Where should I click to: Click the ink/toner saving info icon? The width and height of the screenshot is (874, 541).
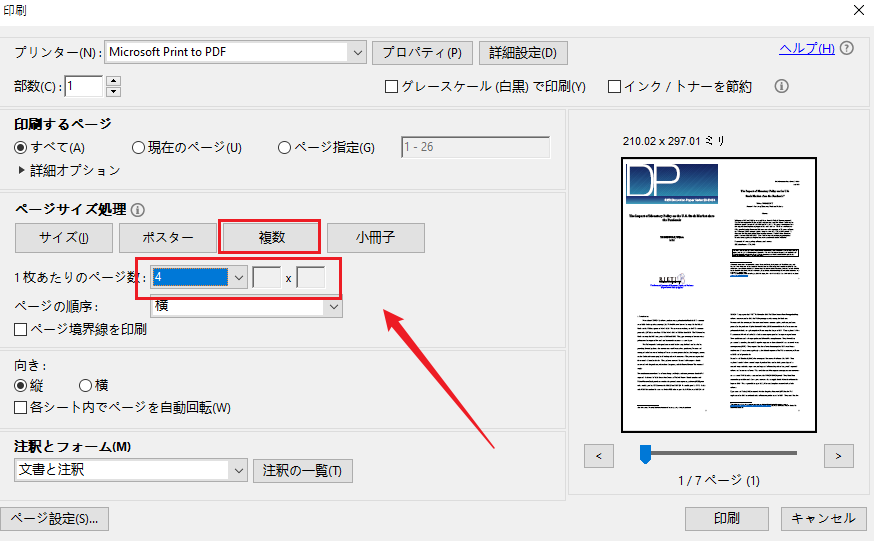pos(781,86)
